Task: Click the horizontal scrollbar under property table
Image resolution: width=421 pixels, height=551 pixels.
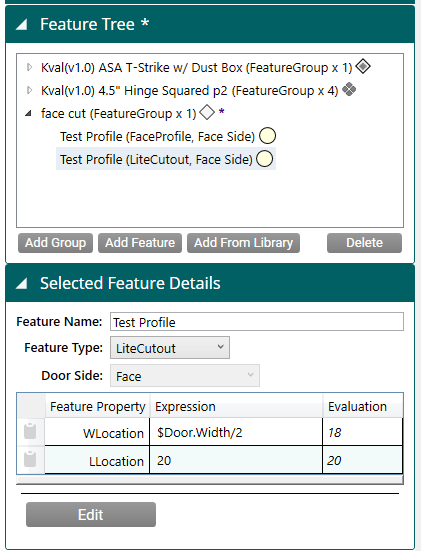Action: [210, 480]
